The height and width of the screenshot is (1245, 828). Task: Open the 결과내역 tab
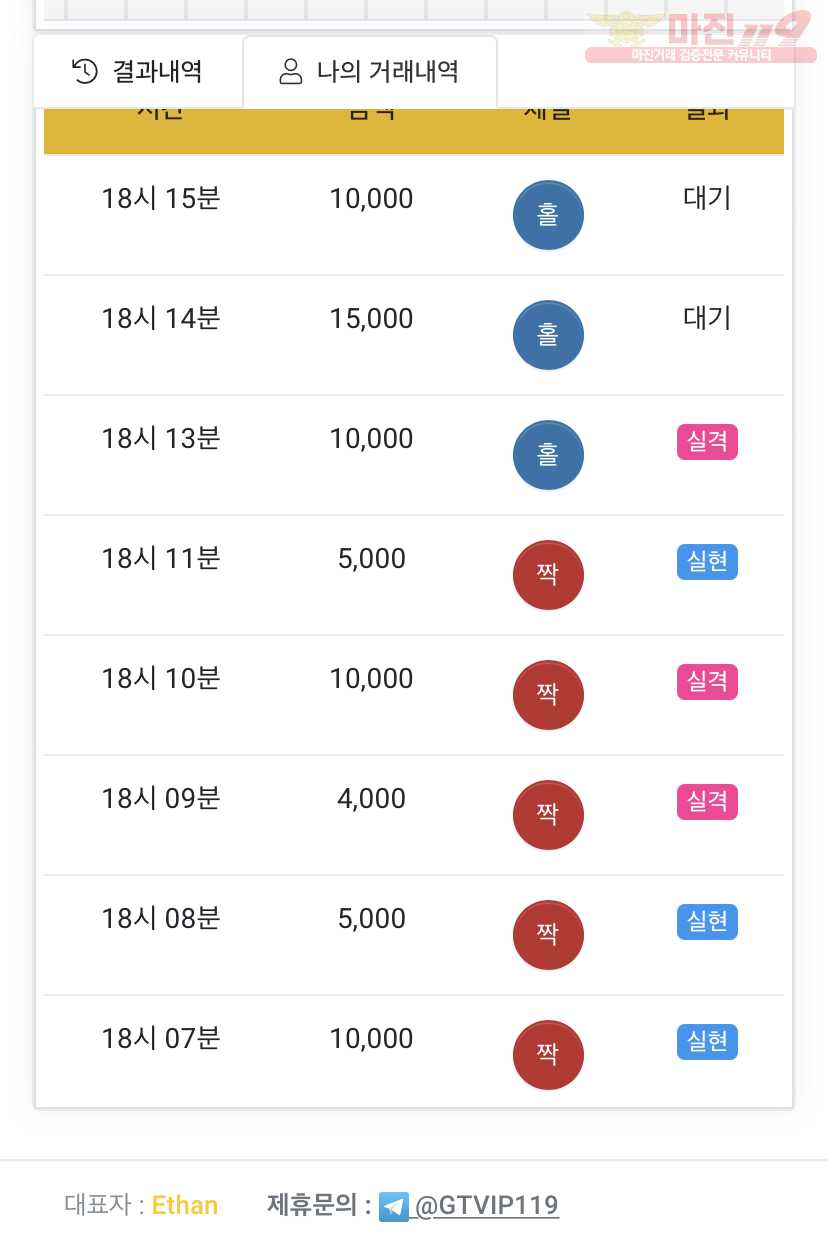pyautogui.click(x=138, y=71)
